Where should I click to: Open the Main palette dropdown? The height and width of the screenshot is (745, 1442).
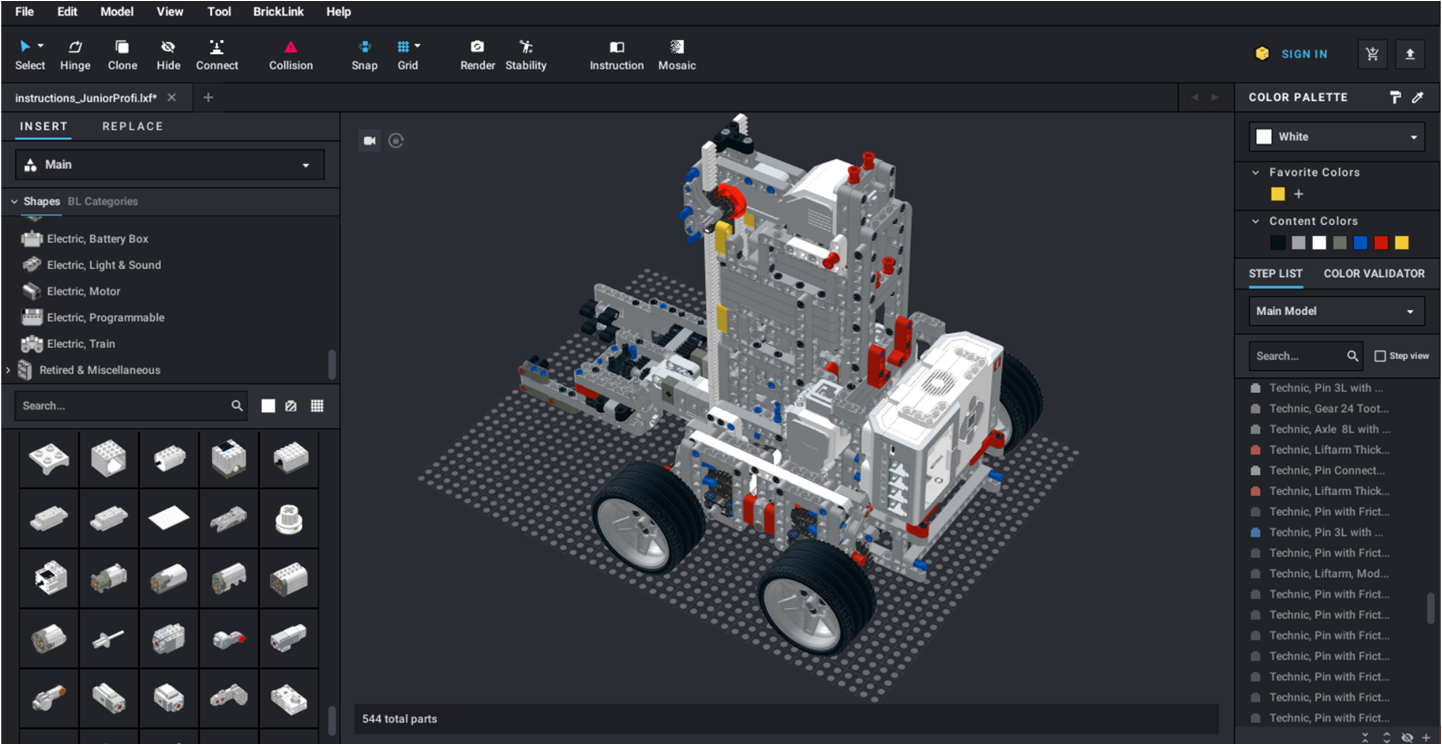(x=170, y=165)
